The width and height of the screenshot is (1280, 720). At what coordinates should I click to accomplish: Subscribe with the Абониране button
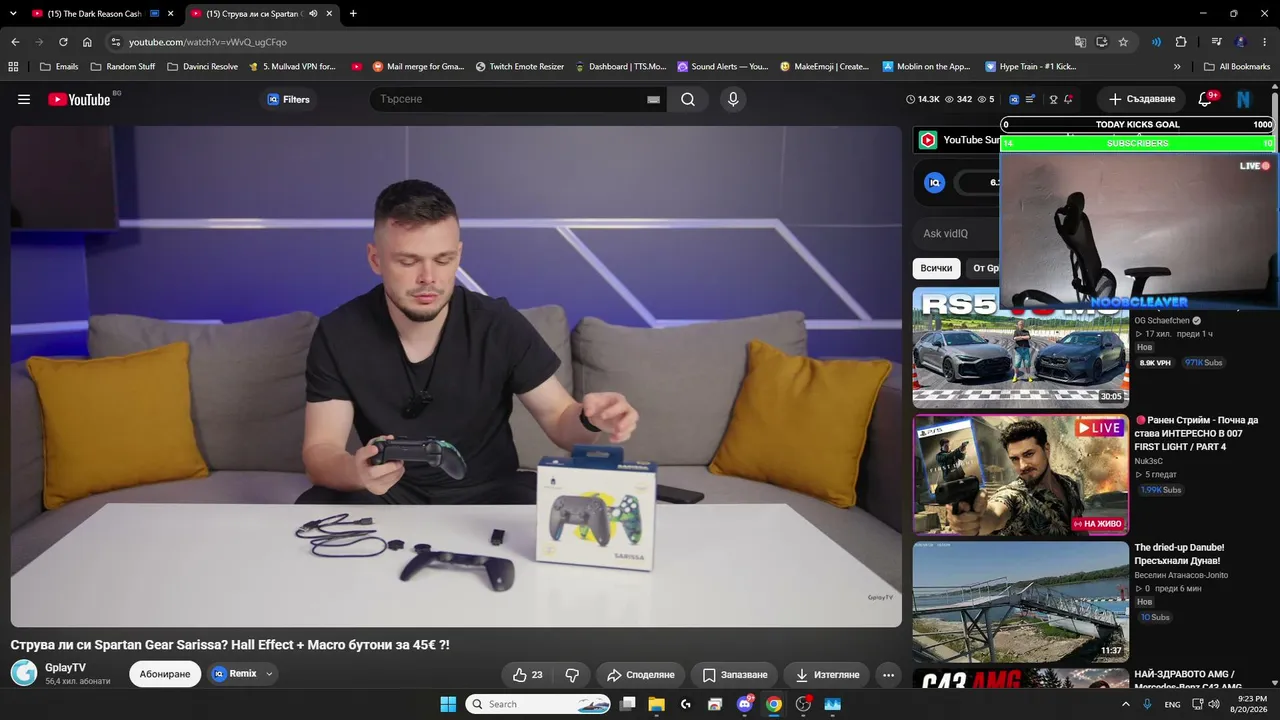165,674
